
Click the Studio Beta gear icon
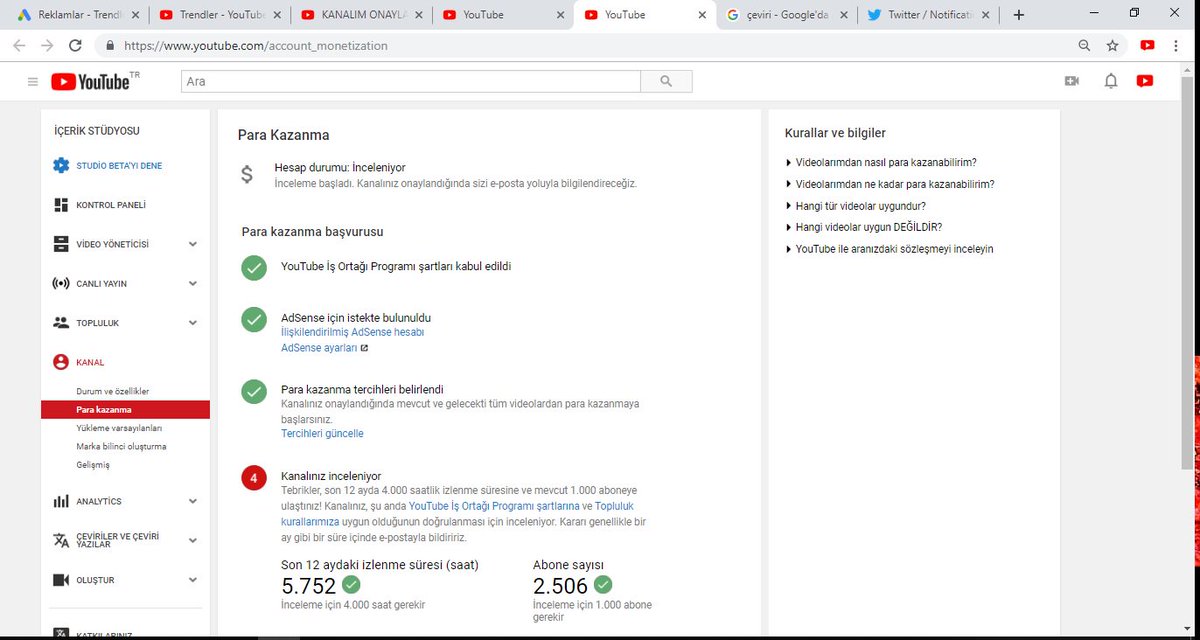(61, 165)
